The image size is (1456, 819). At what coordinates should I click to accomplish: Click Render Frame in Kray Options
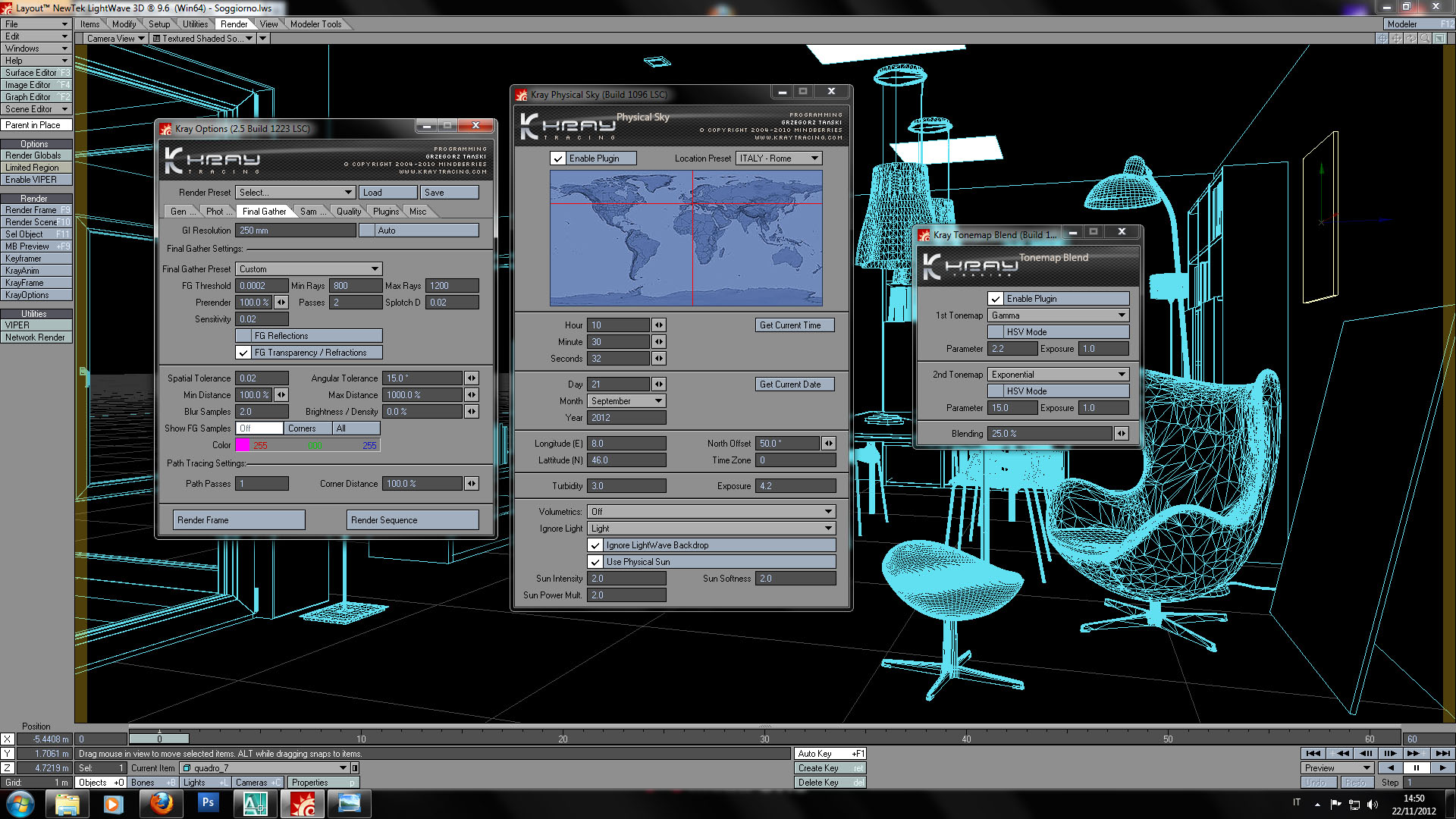point(239,520)
